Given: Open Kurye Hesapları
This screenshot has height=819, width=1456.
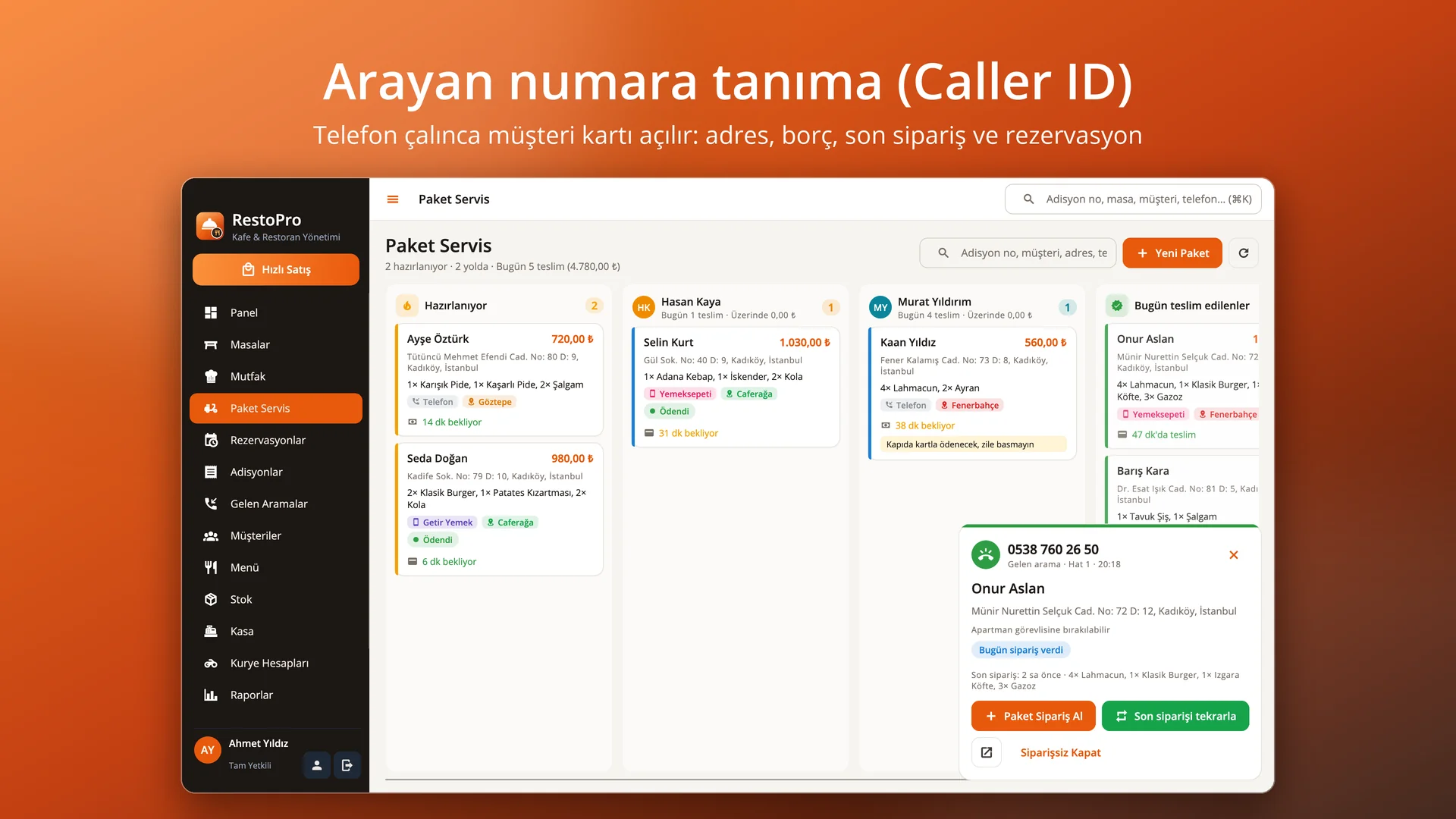Looking at the screenshot, I should coord(276,663).
